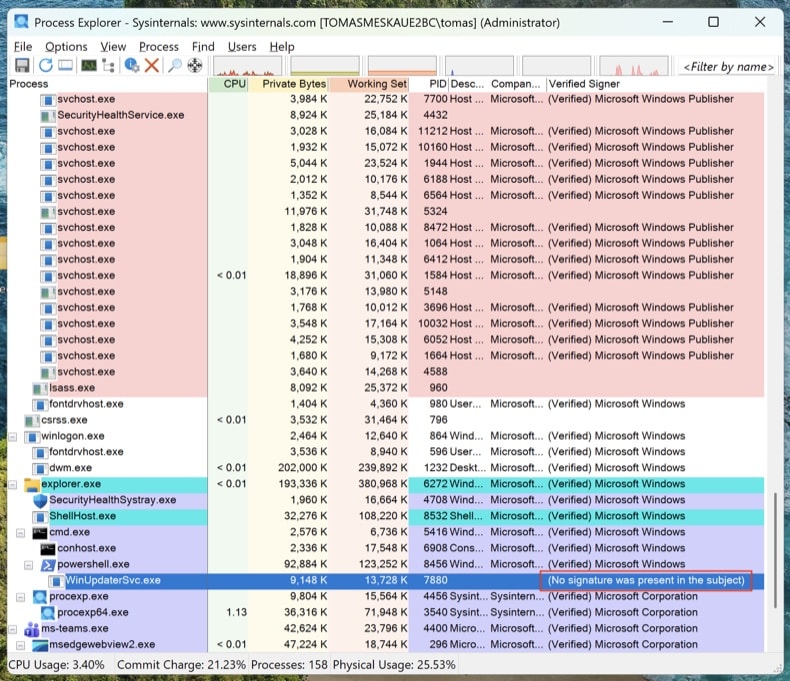
Task: Click the msedgewebview2.exe process icon
Action: [40, 645]
